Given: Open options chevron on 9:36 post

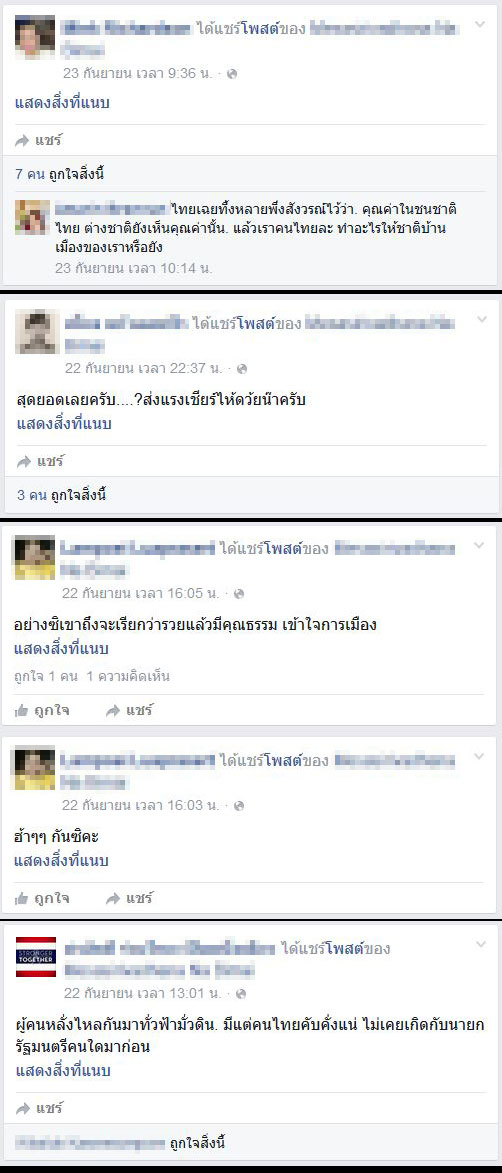Looking at the screenshot, I should [x=481, y=25].
